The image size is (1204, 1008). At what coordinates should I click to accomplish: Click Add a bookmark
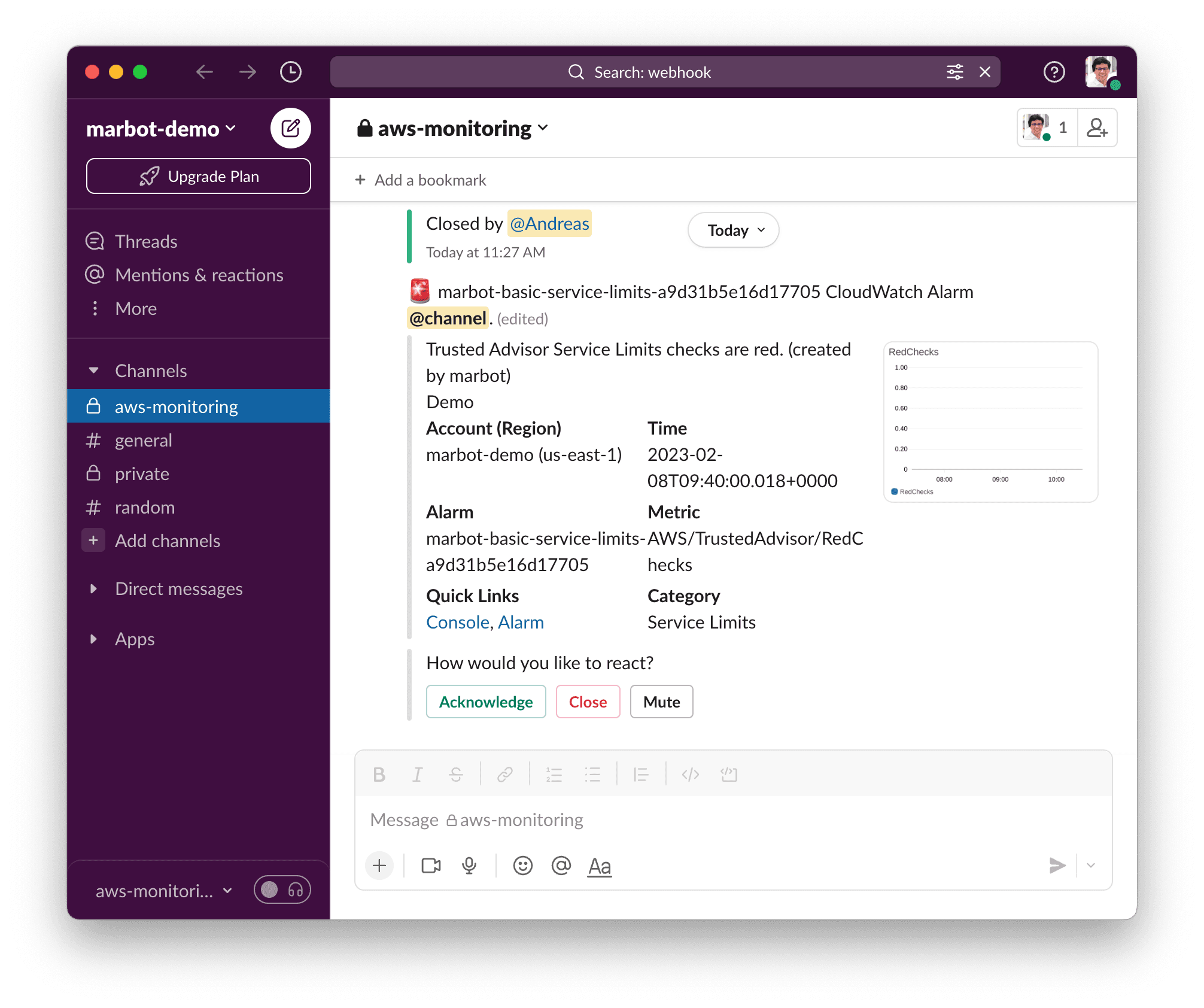(x=421, y=180)
